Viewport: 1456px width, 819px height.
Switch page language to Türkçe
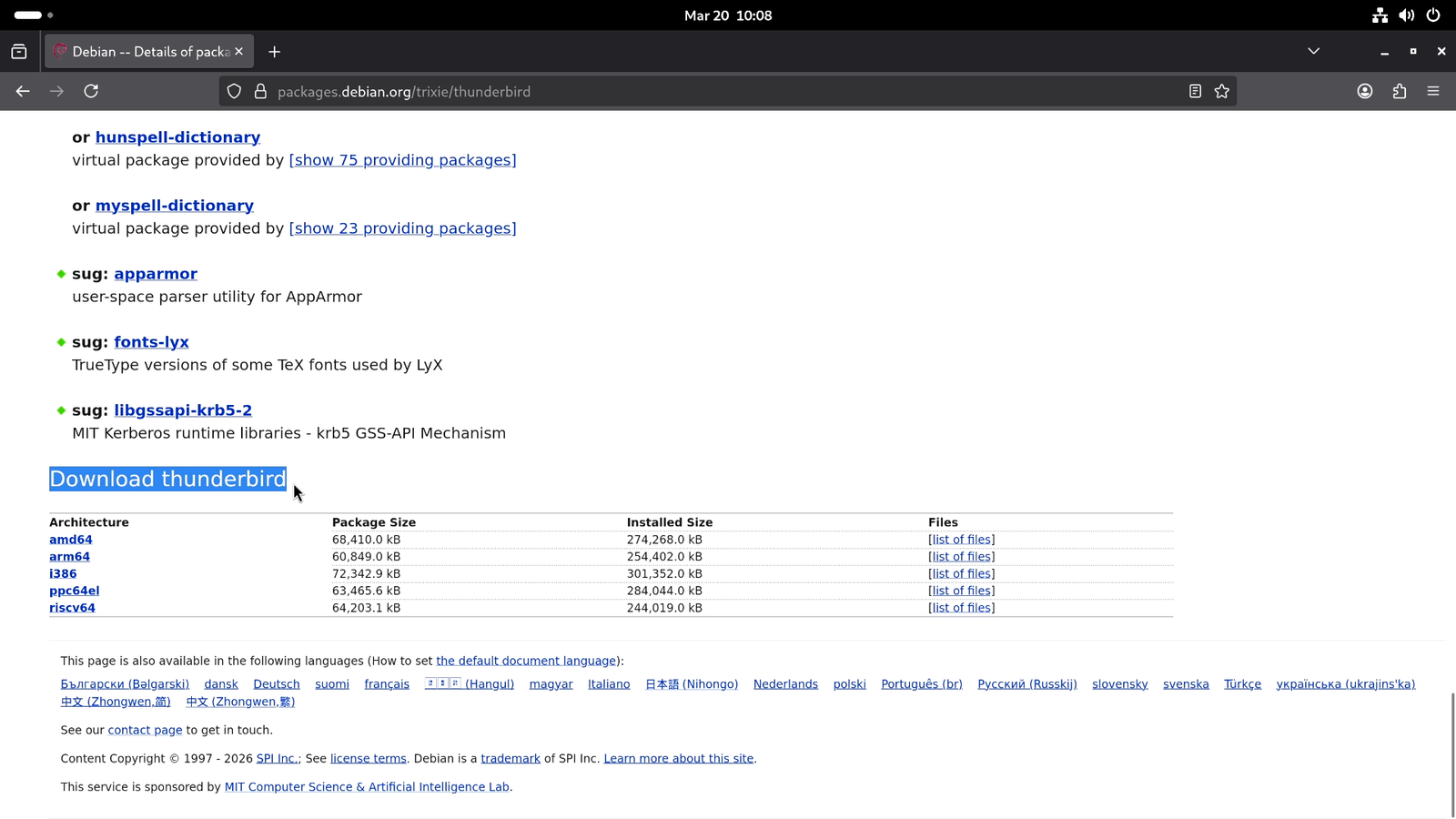1242,684
